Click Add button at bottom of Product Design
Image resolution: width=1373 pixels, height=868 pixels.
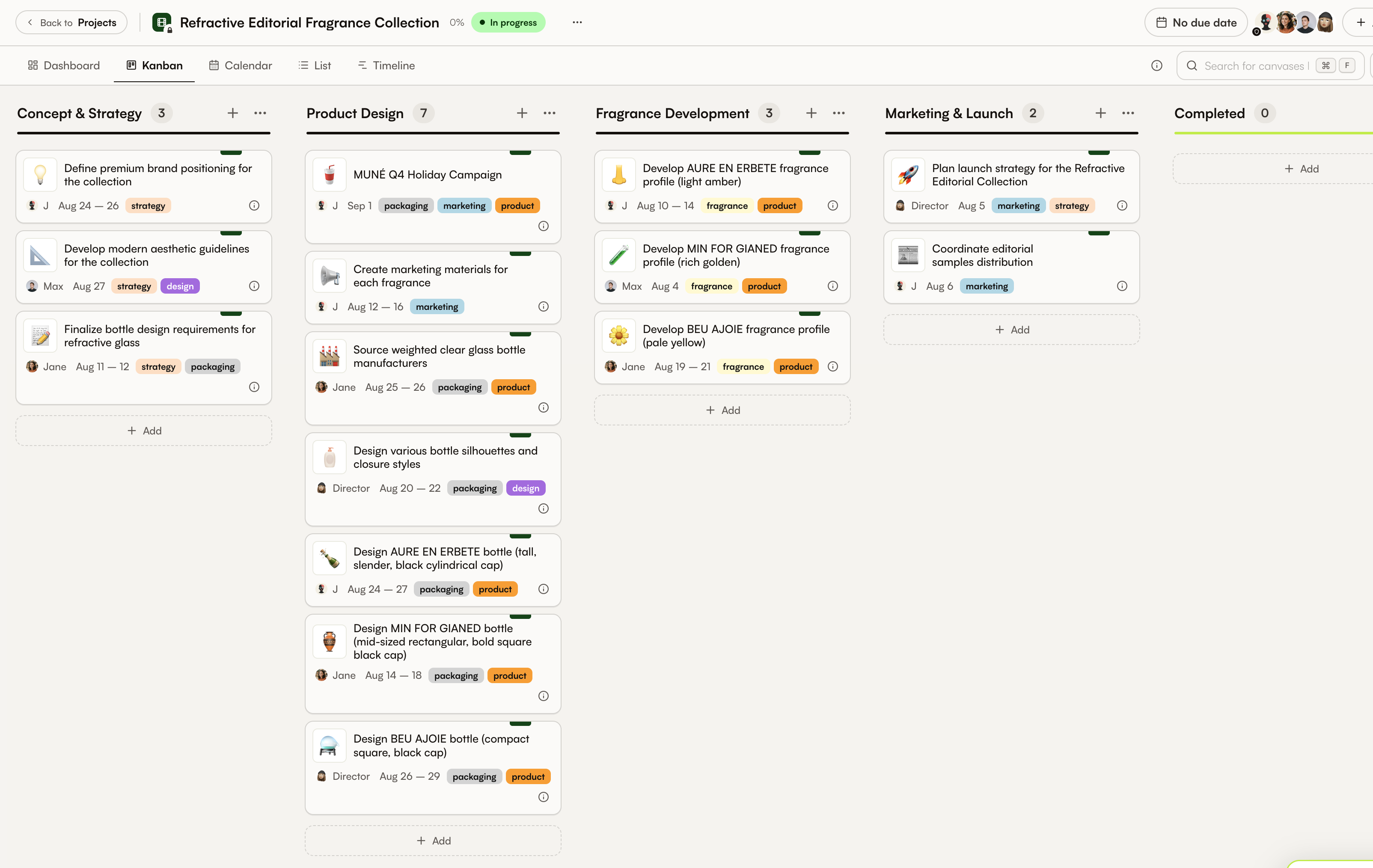point(433,841)
